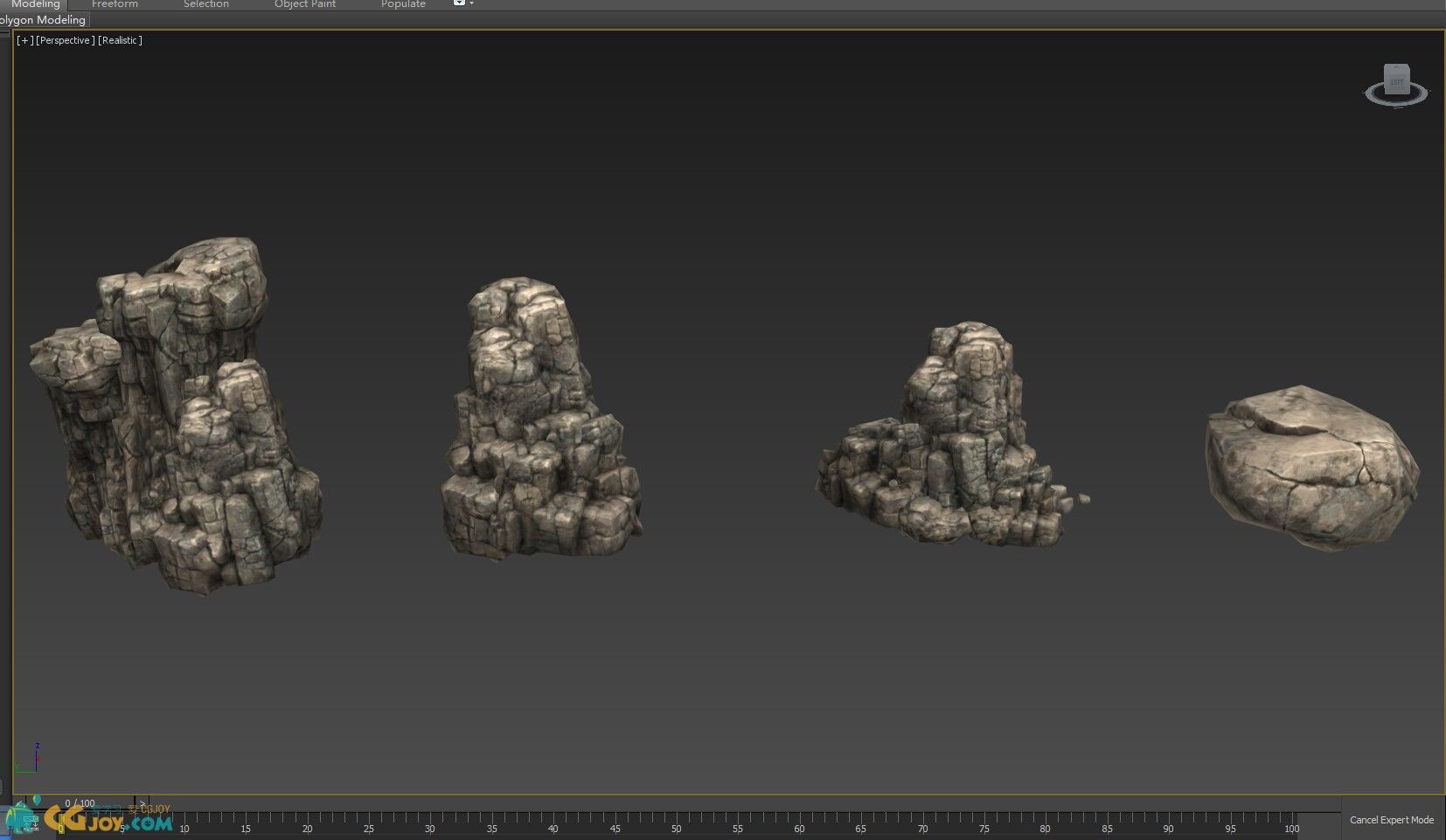The width and height of the screenshot is (1446, 840).
Task: Click the ViewCube in the viewport corner
Action: (1396, 80)
